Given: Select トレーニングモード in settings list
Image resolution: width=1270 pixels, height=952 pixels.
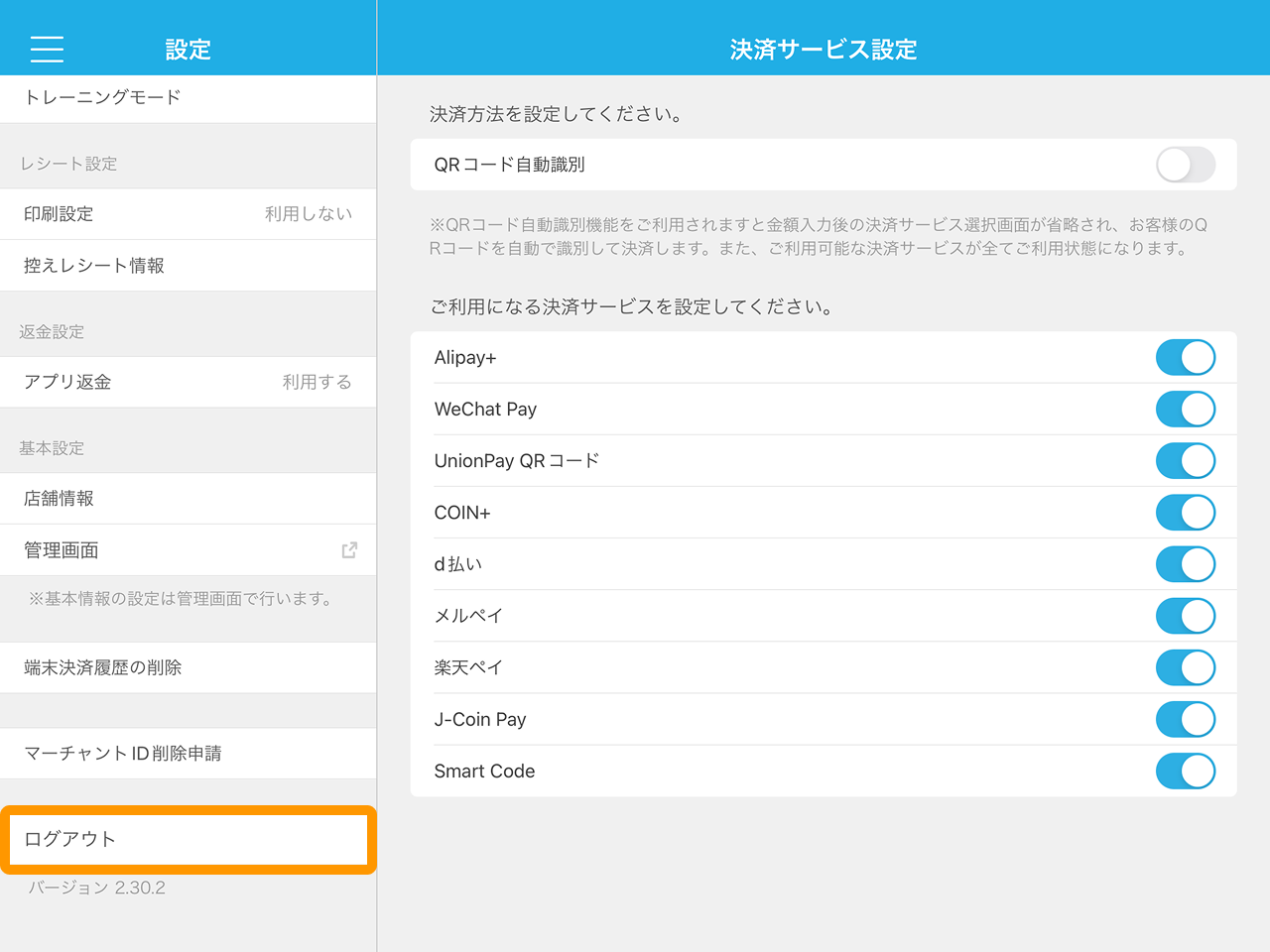Looking at the screenshot, I should point(189,98).
